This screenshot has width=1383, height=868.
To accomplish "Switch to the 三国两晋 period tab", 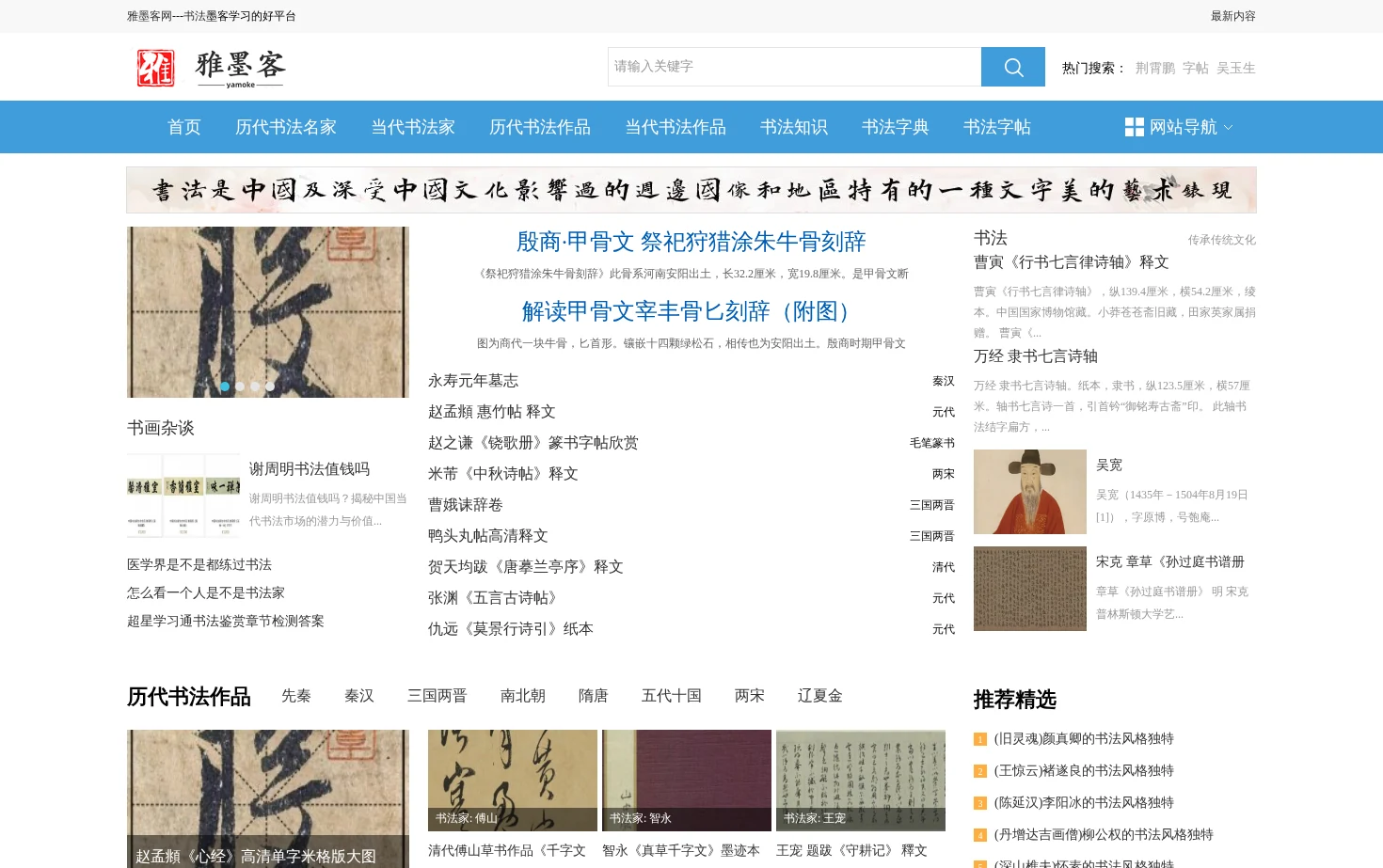I will 437,696.
